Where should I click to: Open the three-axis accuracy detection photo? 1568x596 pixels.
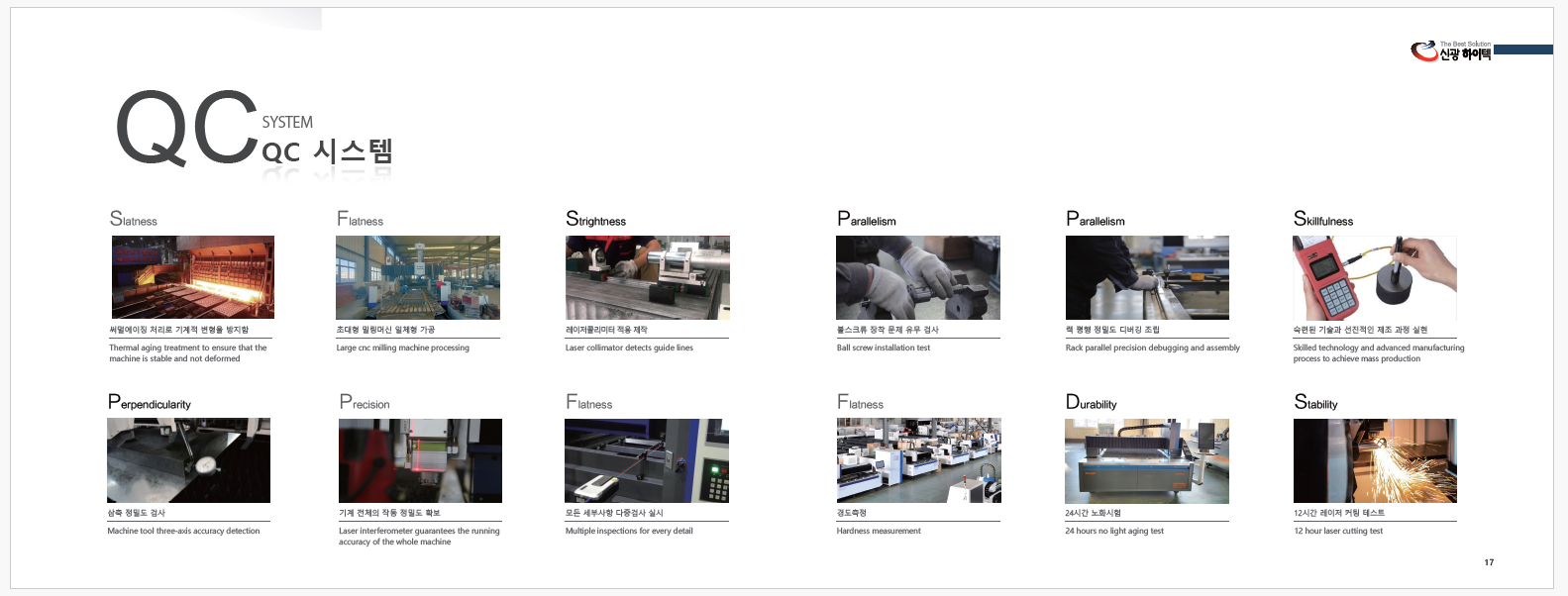[x=188, y=460]
